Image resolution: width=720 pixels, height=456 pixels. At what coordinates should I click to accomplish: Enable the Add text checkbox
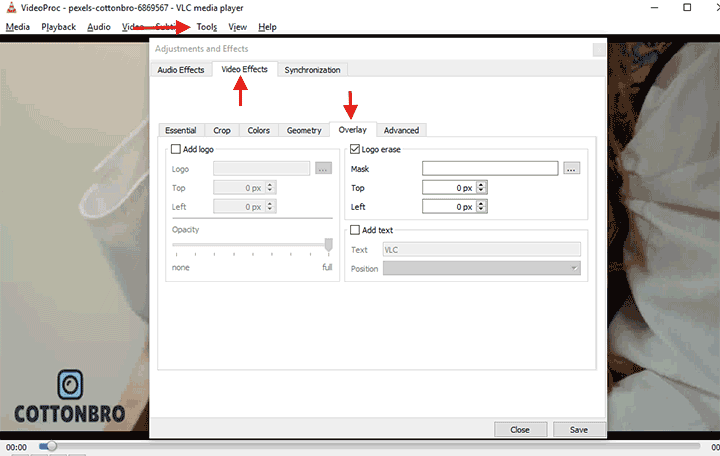(x=355, y=230)
